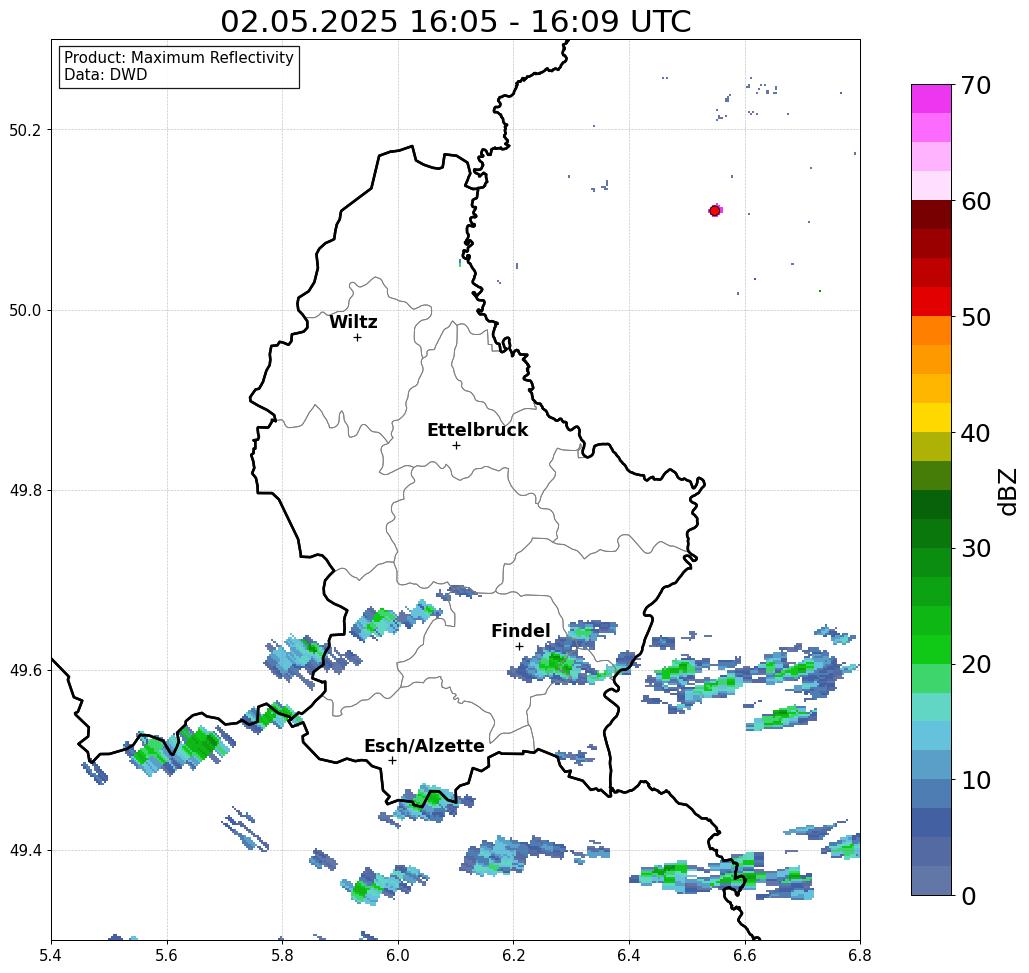Click the cross marker below Ettelbruck
Screen dimensions: 1029x973
[457, 445]
